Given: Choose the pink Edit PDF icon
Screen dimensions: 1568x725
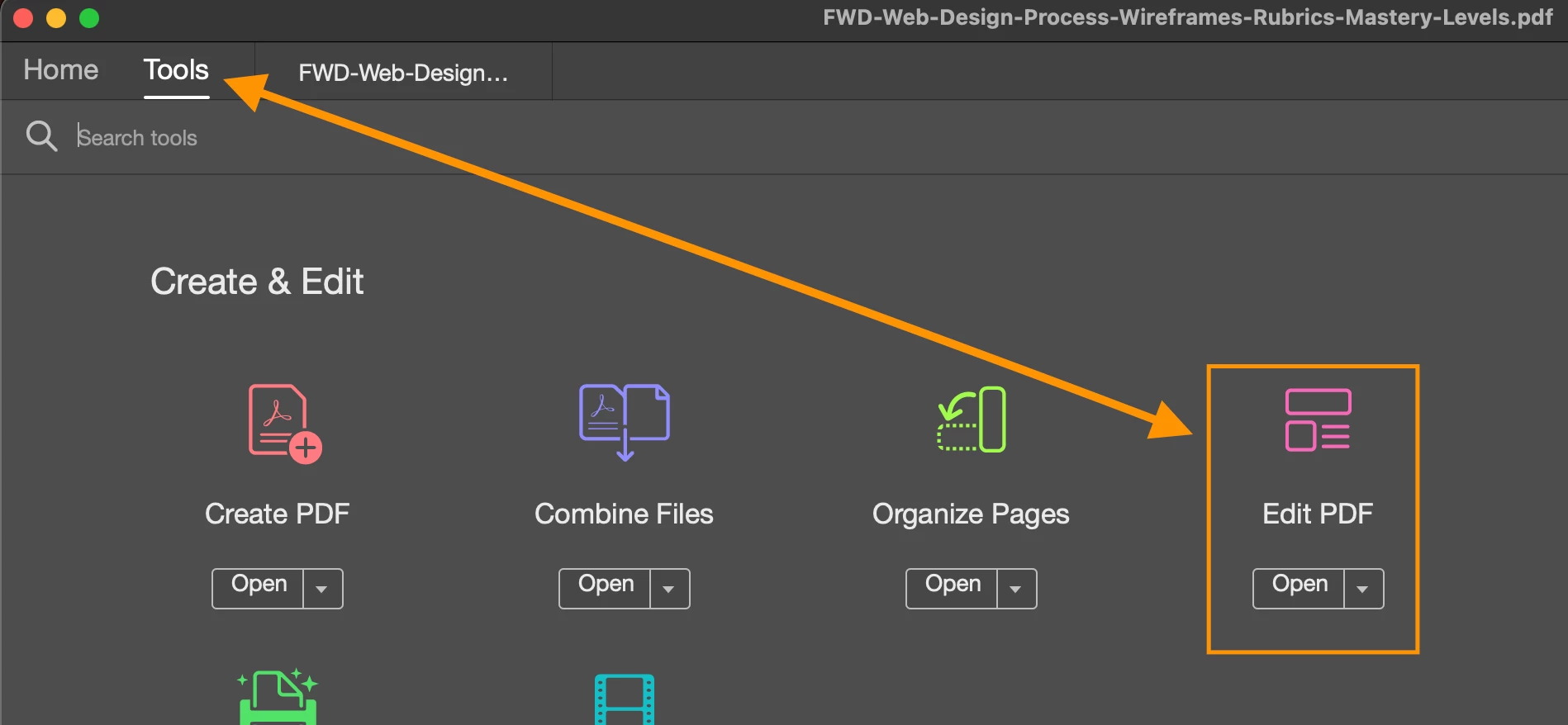Looking at the screenshot, I should (x=1318, y=419).
